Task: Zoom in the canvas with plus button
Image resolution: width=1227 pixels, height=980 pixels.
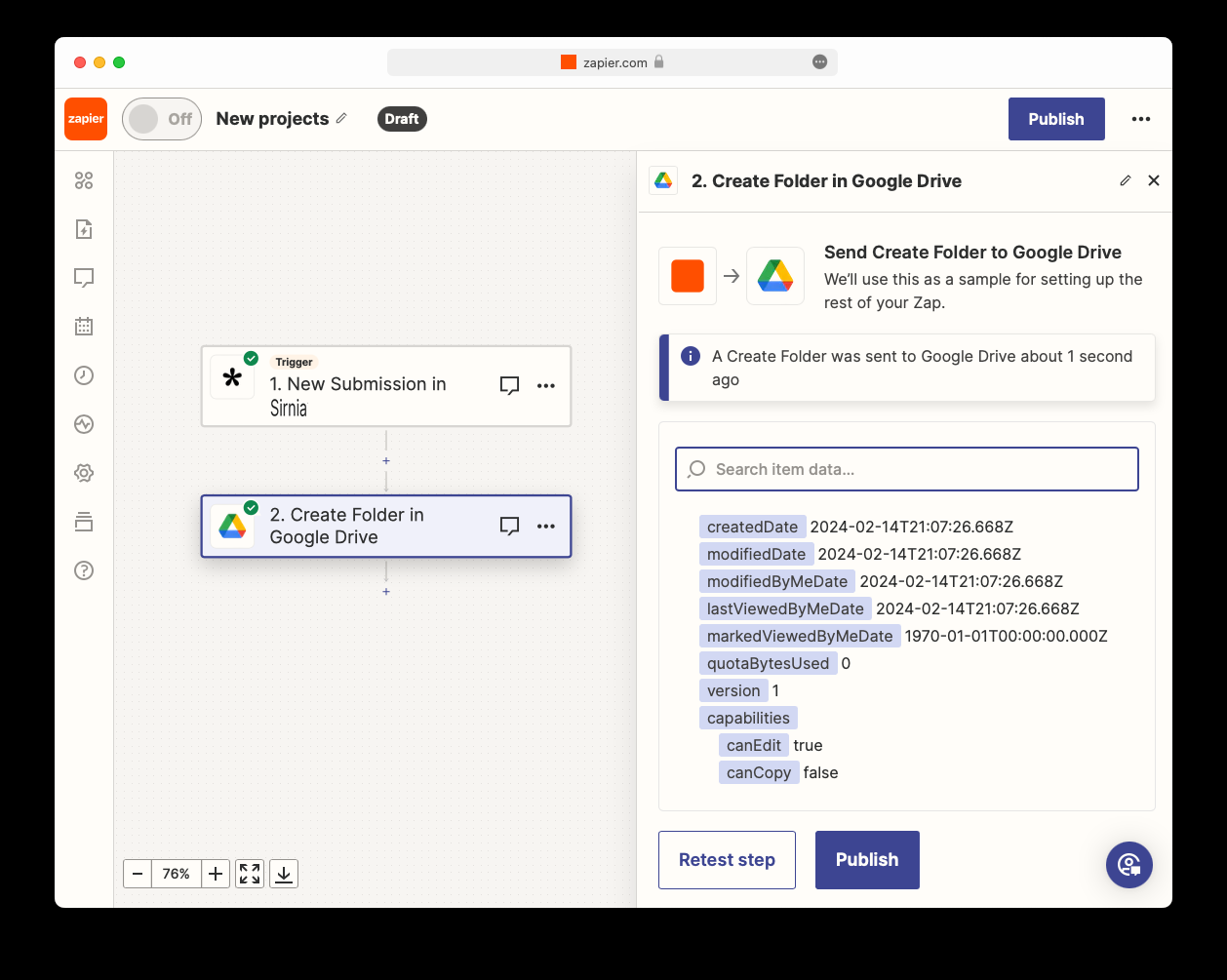Action: [x=216, y=874]
